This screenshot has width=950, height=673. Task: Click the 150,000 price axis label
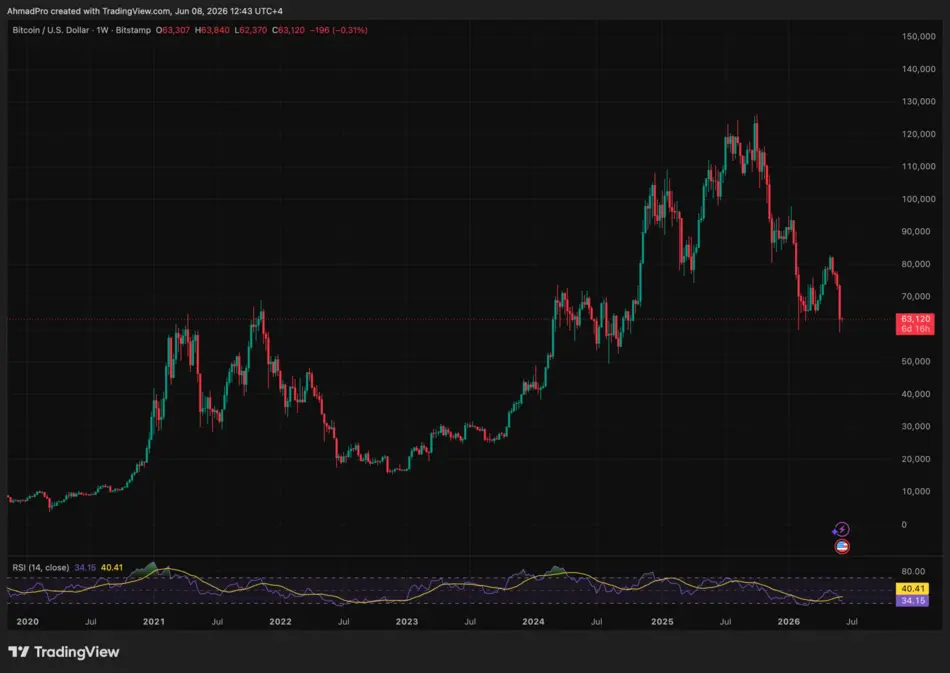(918, 36)
